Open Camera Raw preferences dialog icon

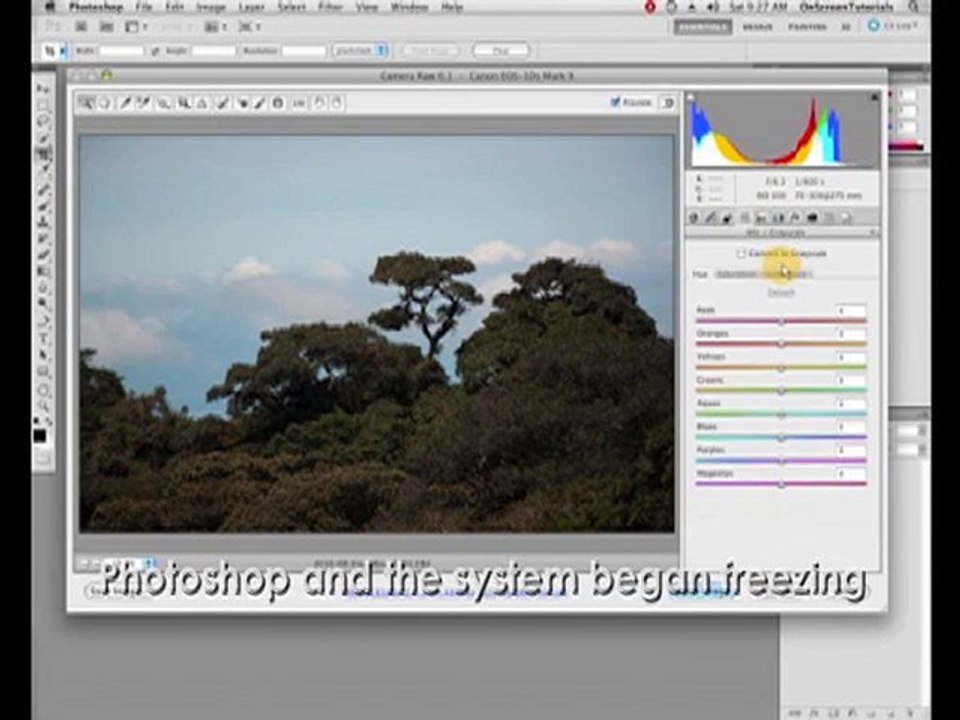coord(299,103)
